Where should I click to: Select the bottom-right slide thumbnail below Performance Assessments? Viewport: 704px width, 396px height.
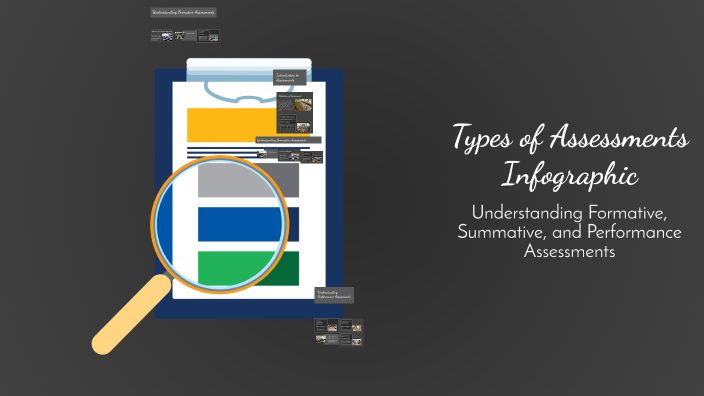[351, 339]
